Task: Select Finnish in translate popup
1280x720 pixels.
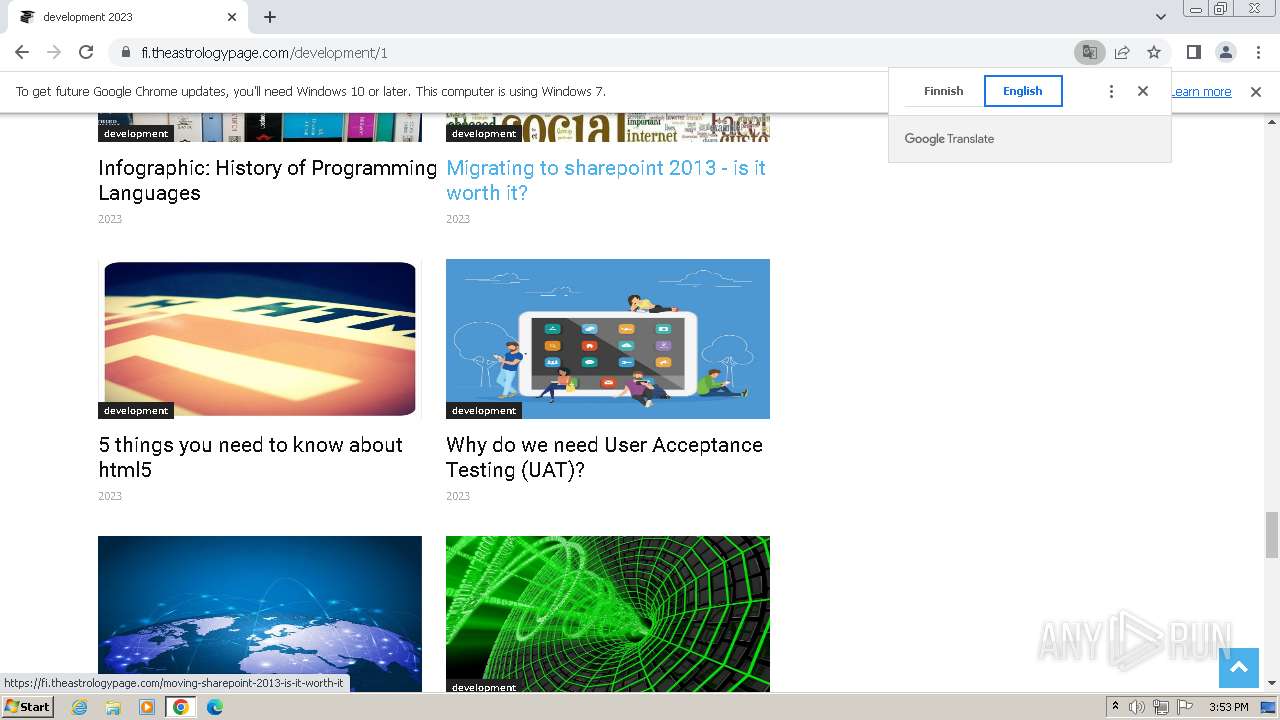Action: pos(943,91)
